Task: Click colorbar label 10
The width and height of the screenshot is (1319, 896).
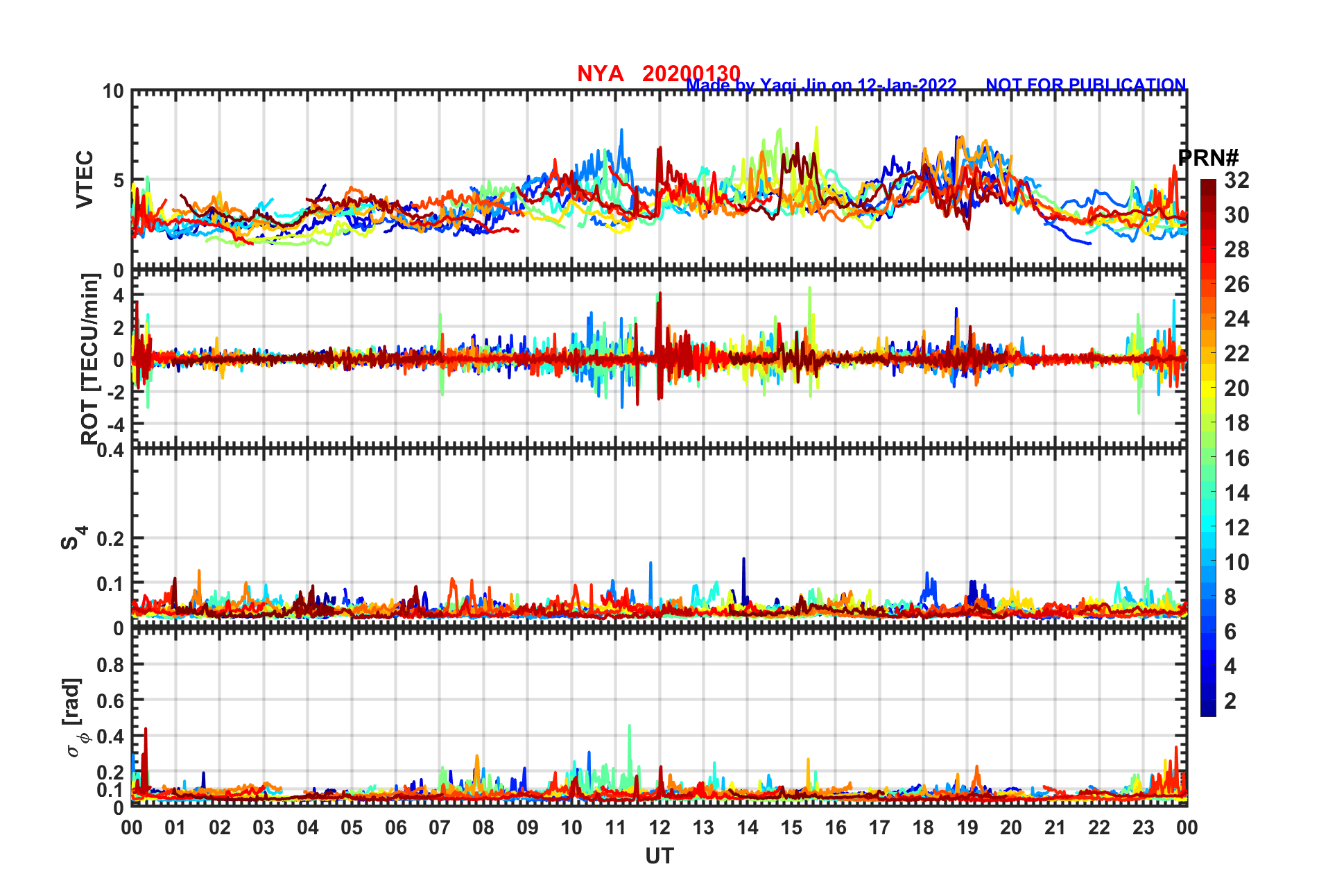Action: 1236,562
